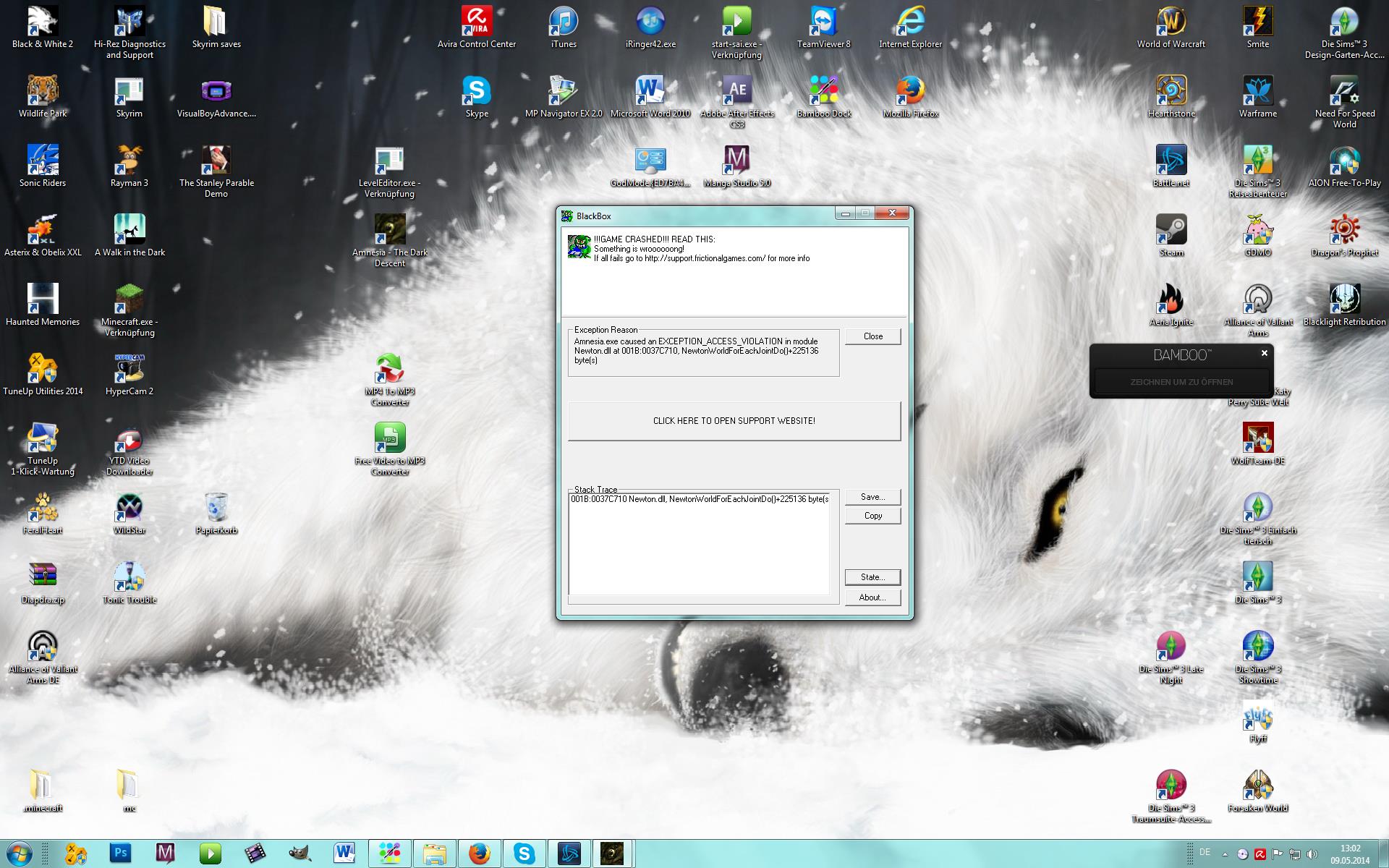Open the About dialog in BlackBox

click(x=872, y=597)
